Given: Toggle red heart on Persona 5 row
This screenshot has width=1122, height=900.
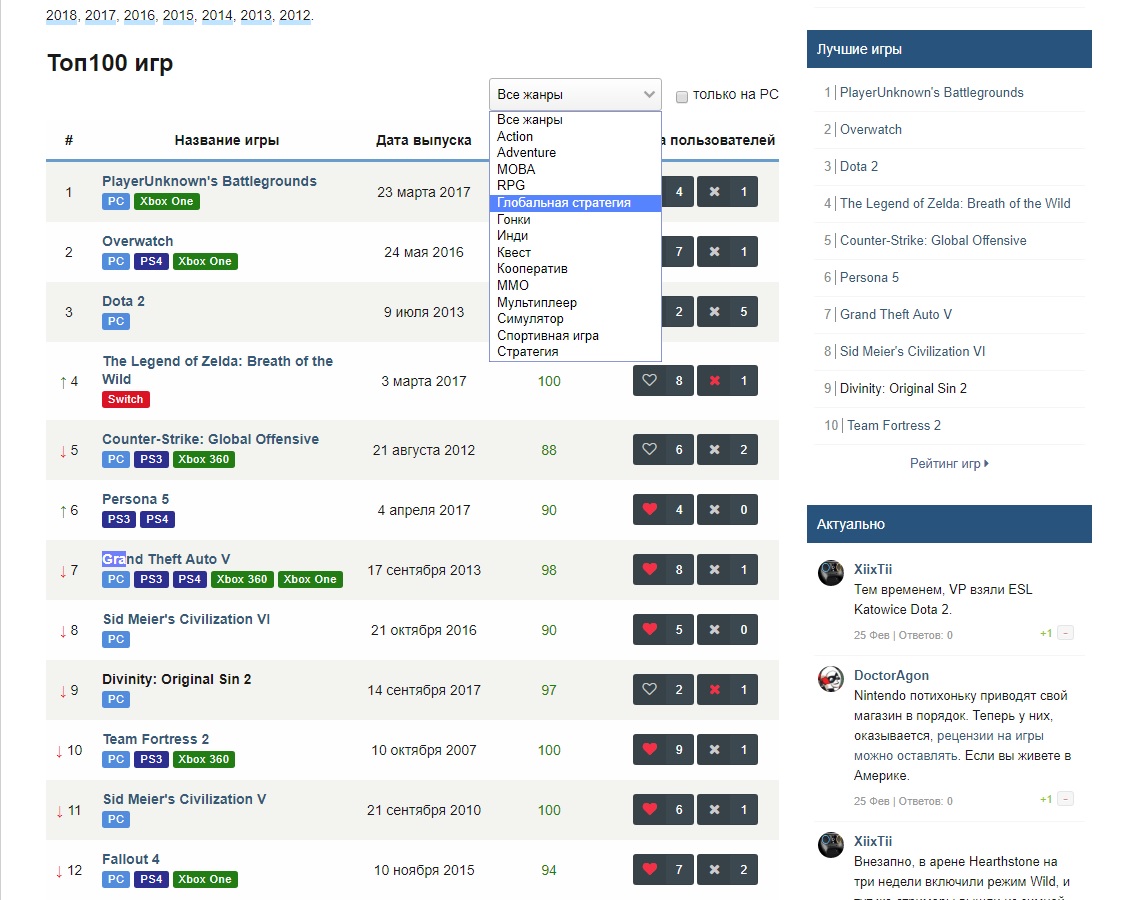Looking at the screenshot, I should pyautogui.click(x=649, y=509).
